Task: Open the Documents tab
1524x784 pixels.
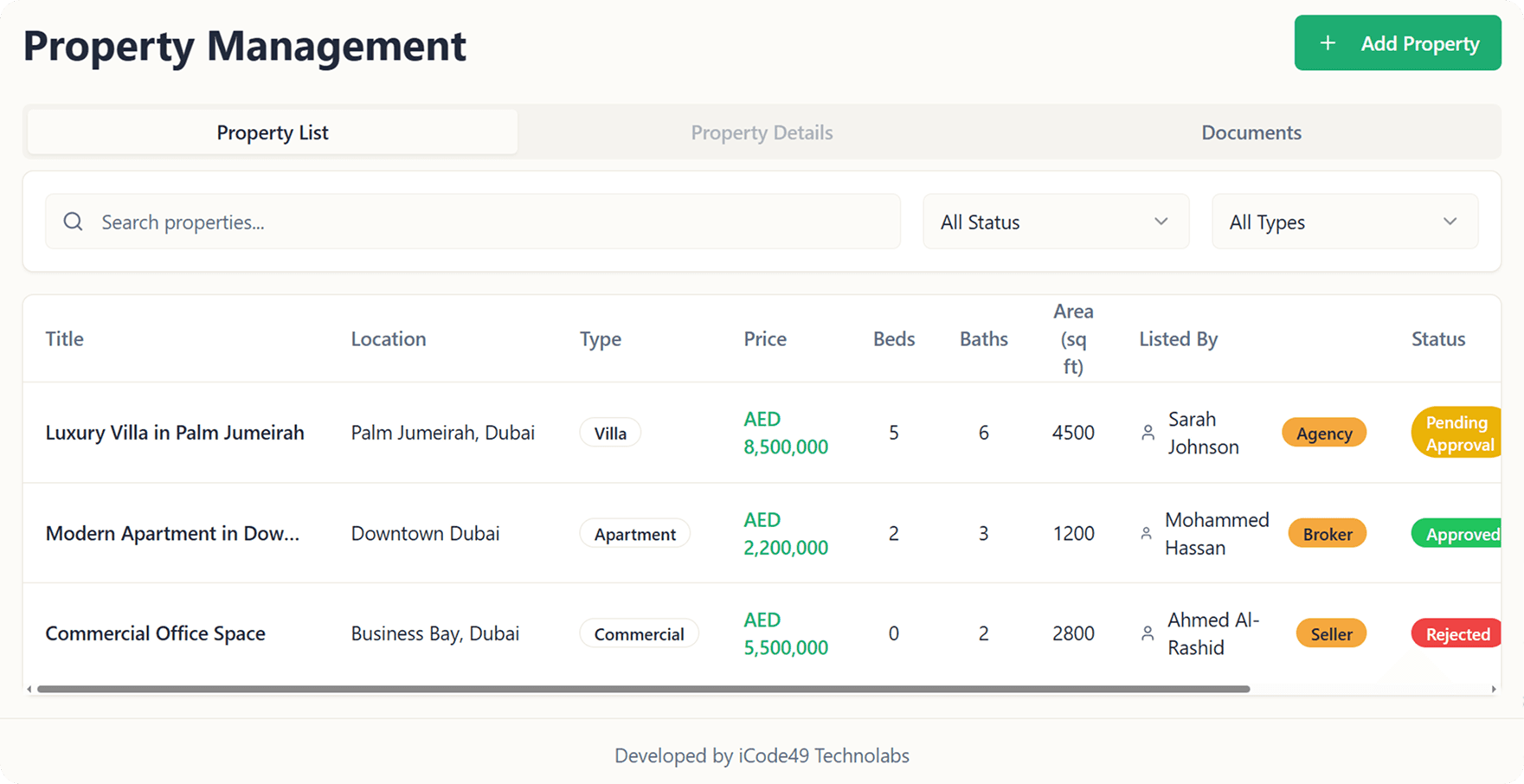Action: click(1251, 132)
